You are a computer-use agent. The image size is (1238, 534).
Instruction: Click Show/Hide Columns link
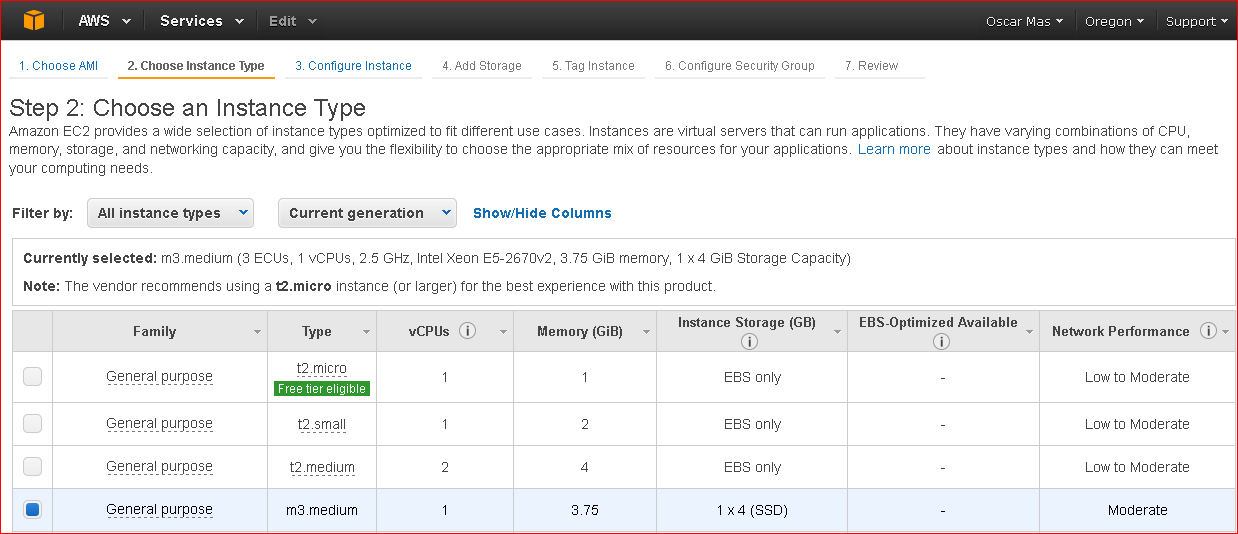(542, 213)
